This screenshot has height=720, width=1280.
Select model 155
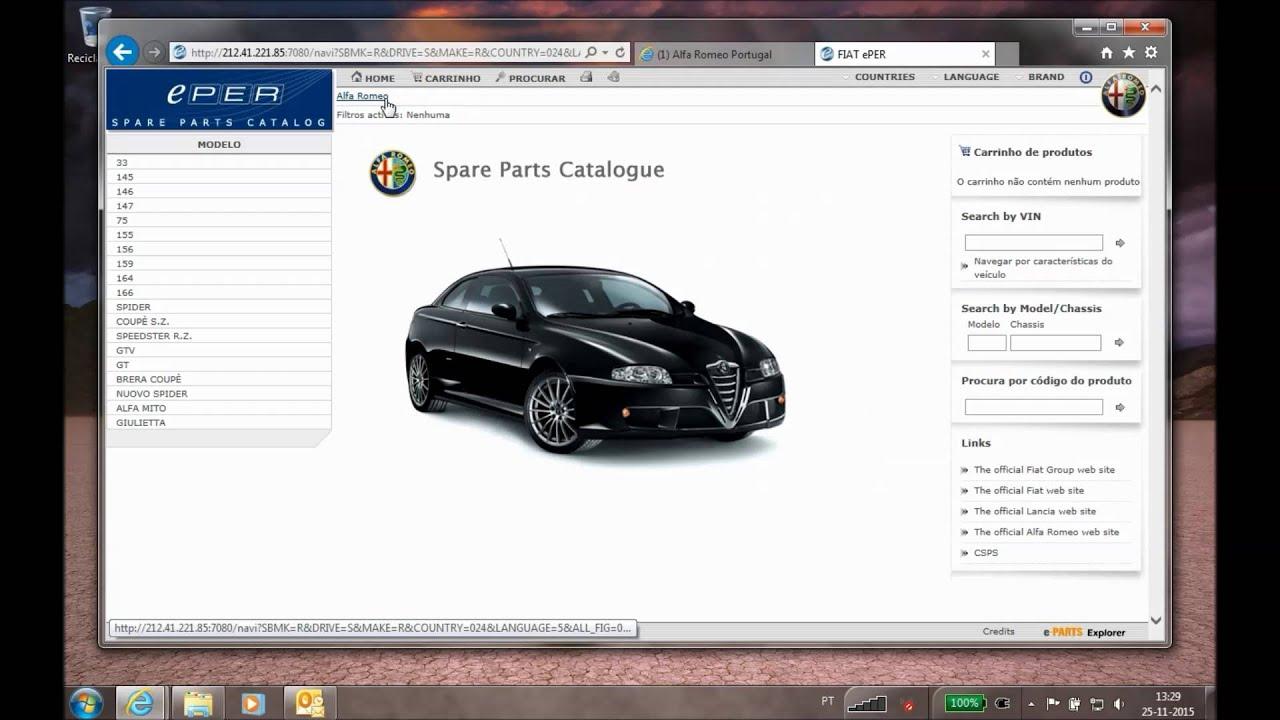point(219,235)
